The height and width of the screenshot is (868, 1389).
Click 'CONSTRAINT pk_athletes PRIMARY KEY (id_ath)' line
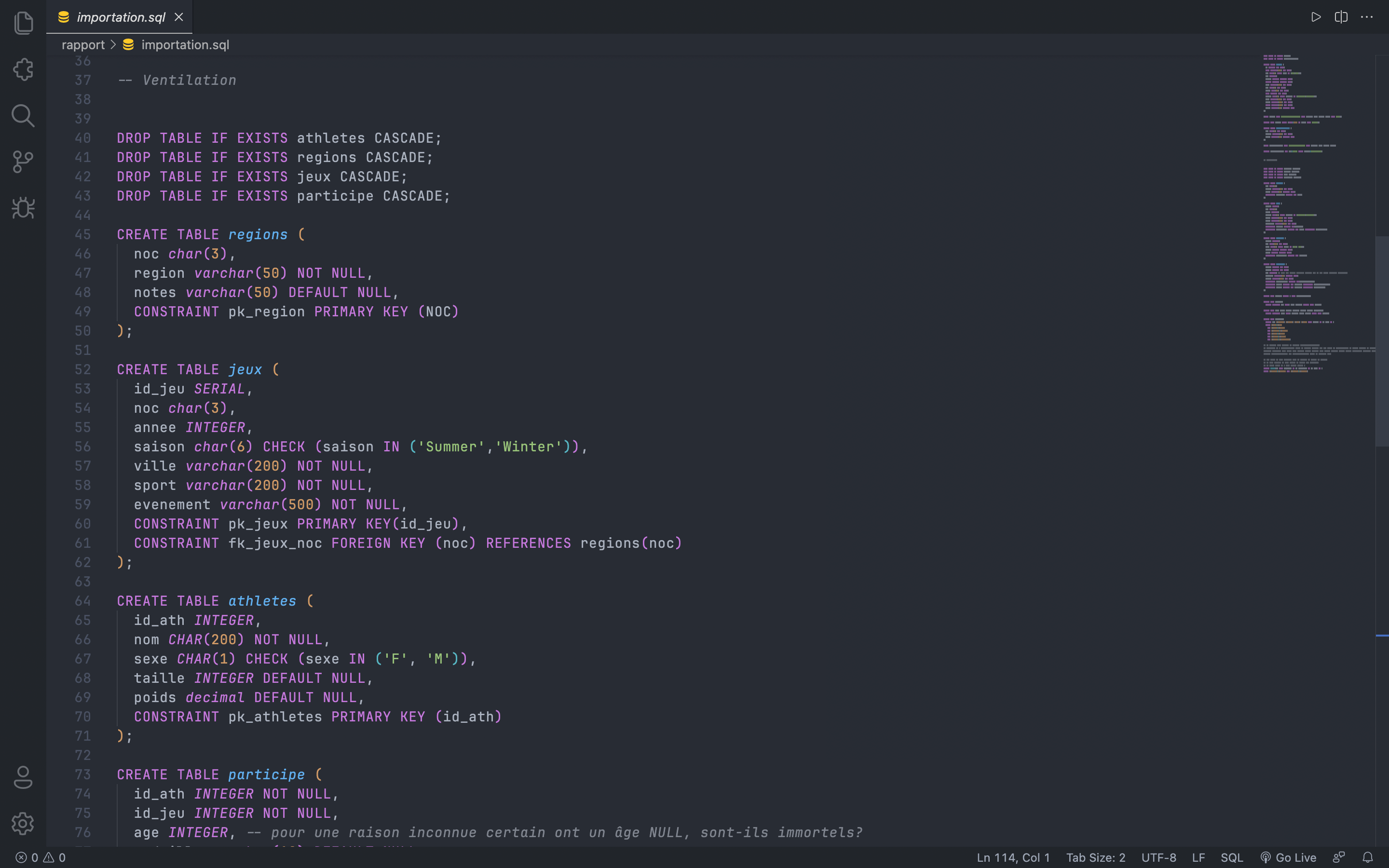click(318, 717)
